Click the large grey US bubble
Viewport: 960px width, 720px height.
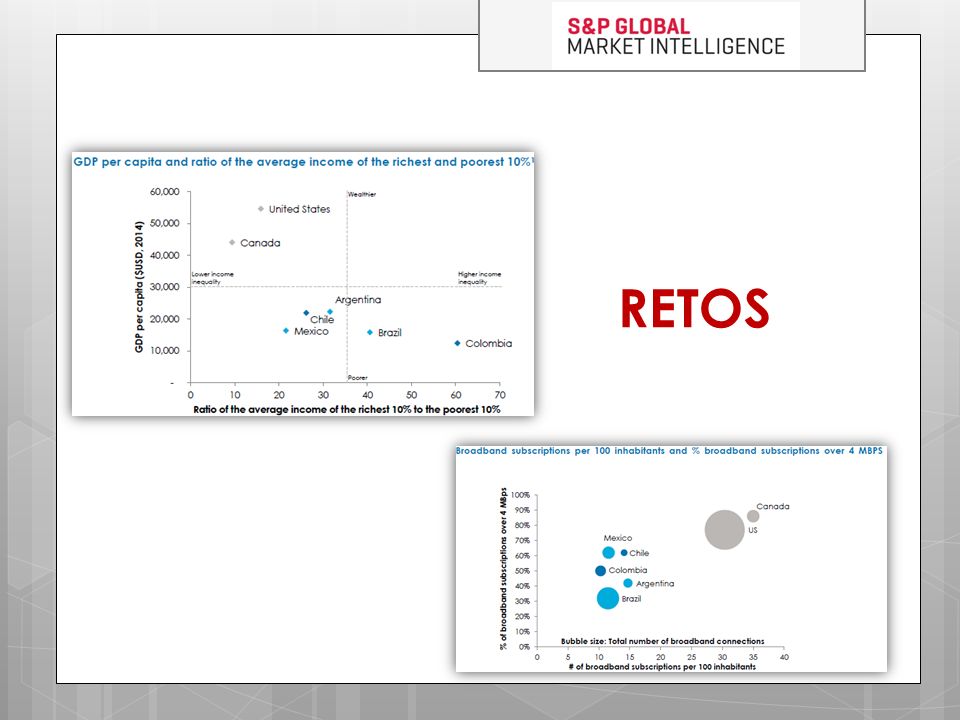pos(725,530)
